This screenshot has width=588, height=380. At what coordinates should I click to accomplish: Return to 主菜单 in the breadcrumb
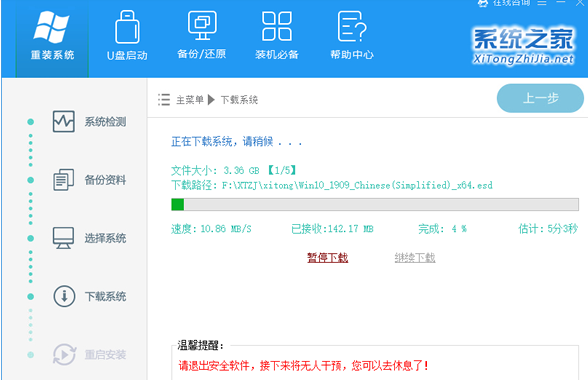pyautogui.click(x=190, y=100)
